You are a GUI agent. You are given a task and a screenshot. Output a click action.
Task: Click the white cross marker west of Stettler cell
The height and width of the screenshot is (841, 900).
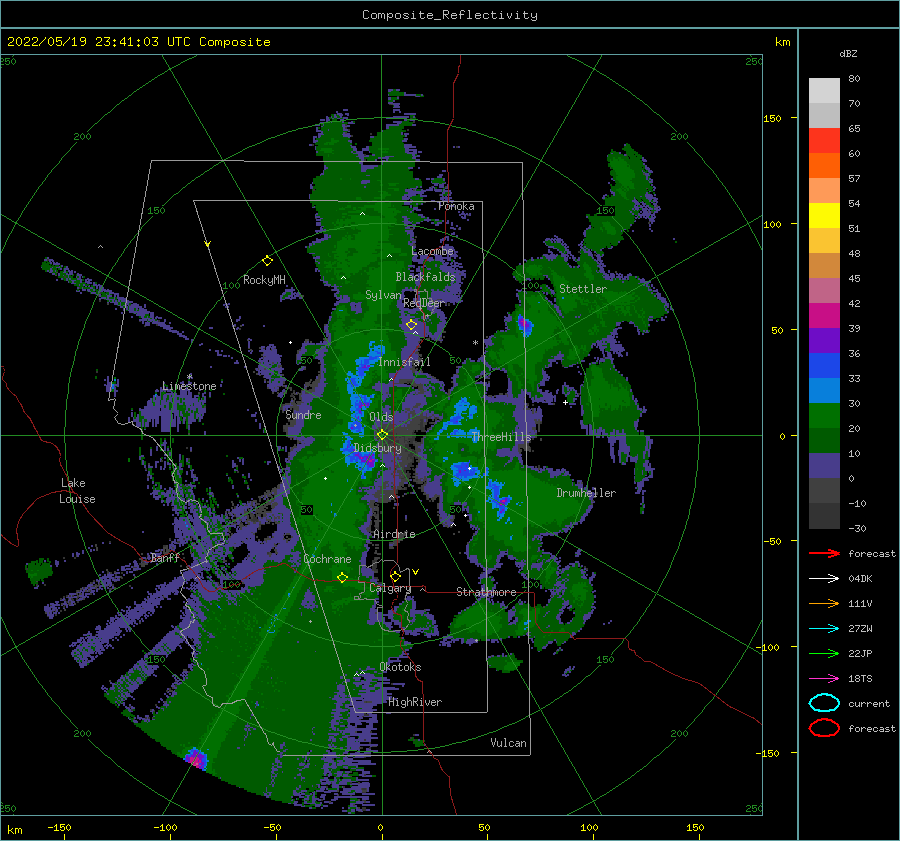[x=565, y=402]
